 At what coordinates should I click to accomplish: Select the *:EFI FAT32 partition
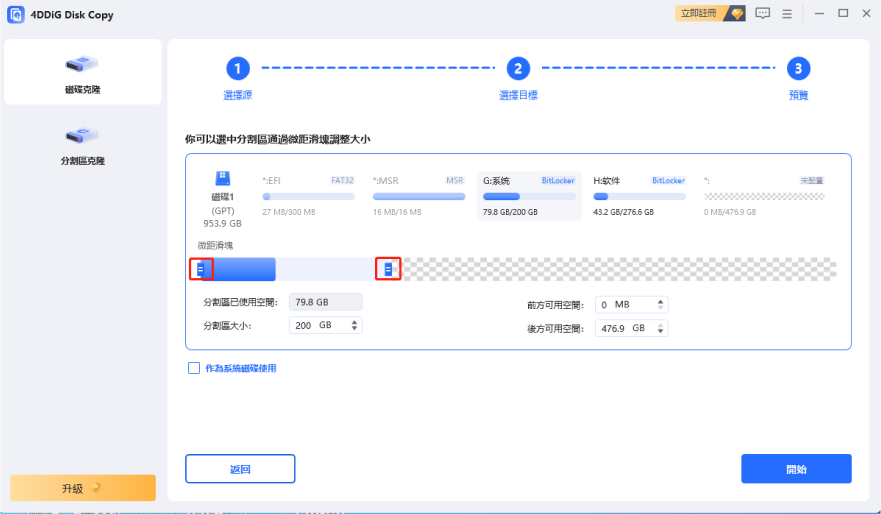[308, 196]
